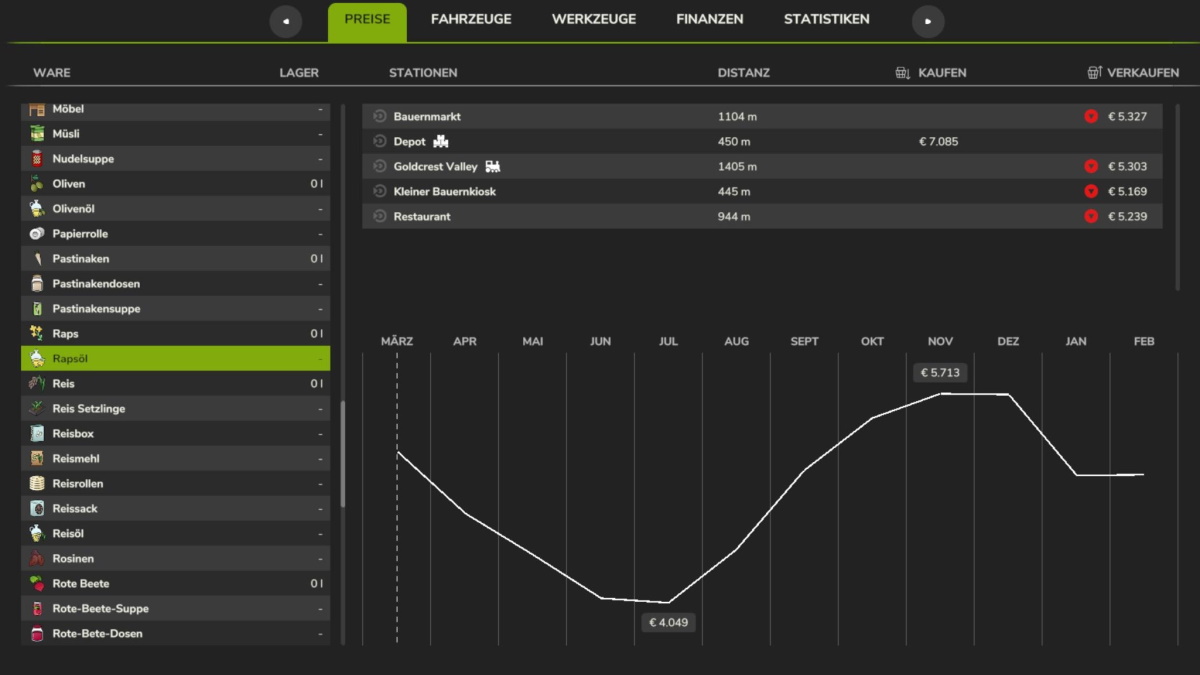Click the Depot pallet storage icon
The width and height of the screenshot is (1200, 675).
441,141
